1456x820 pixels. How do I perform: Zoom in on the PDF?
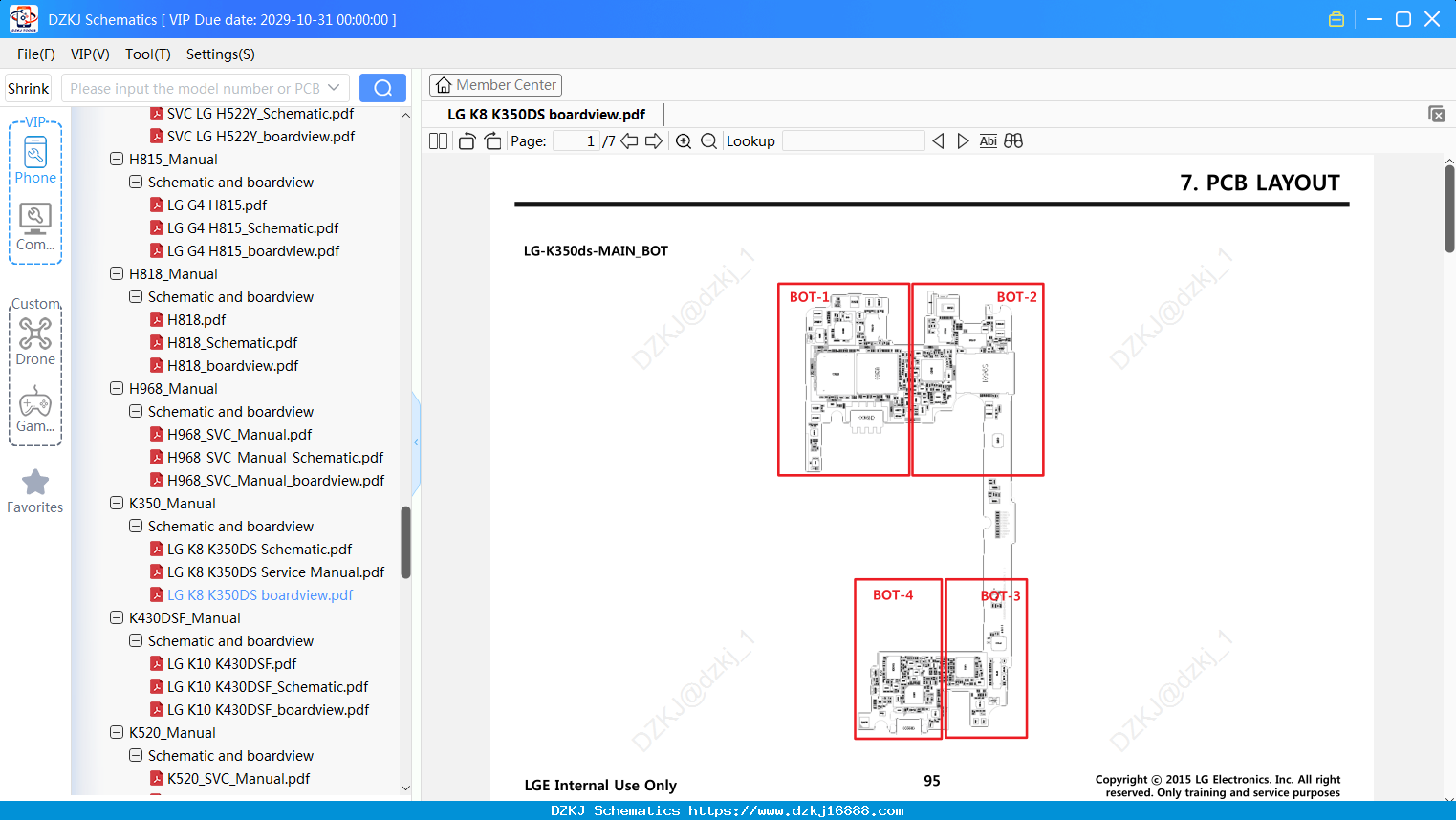[684, 141]
